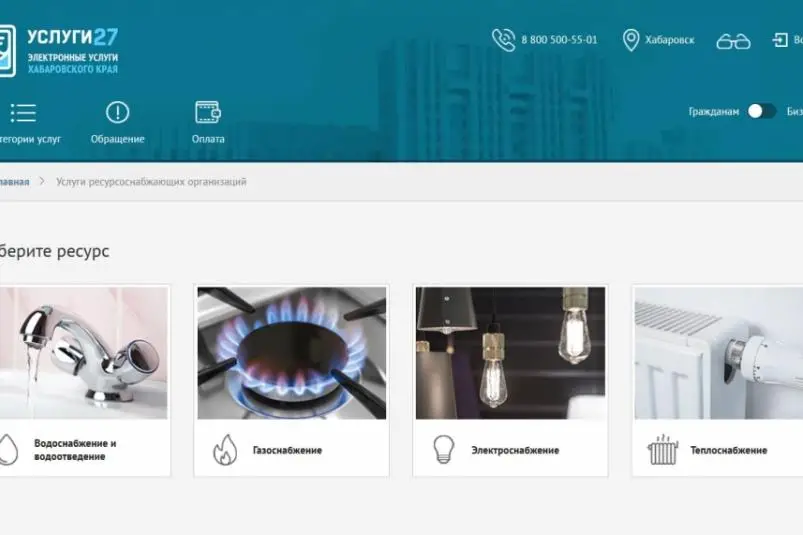803x535 pixels.
Task: Click the heating radiator icon
Action: (662, 450)
